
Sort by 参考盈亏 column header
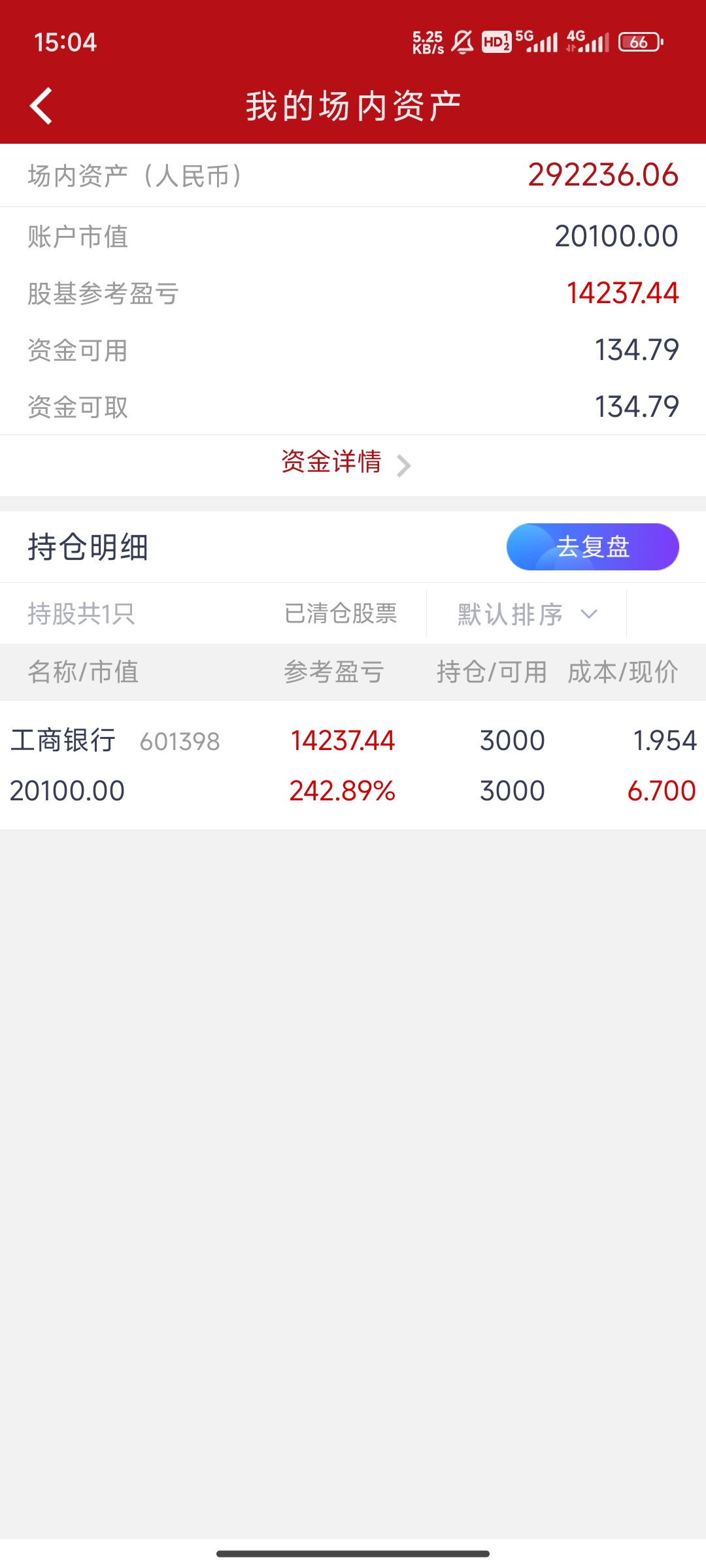(x=334, y=672)
